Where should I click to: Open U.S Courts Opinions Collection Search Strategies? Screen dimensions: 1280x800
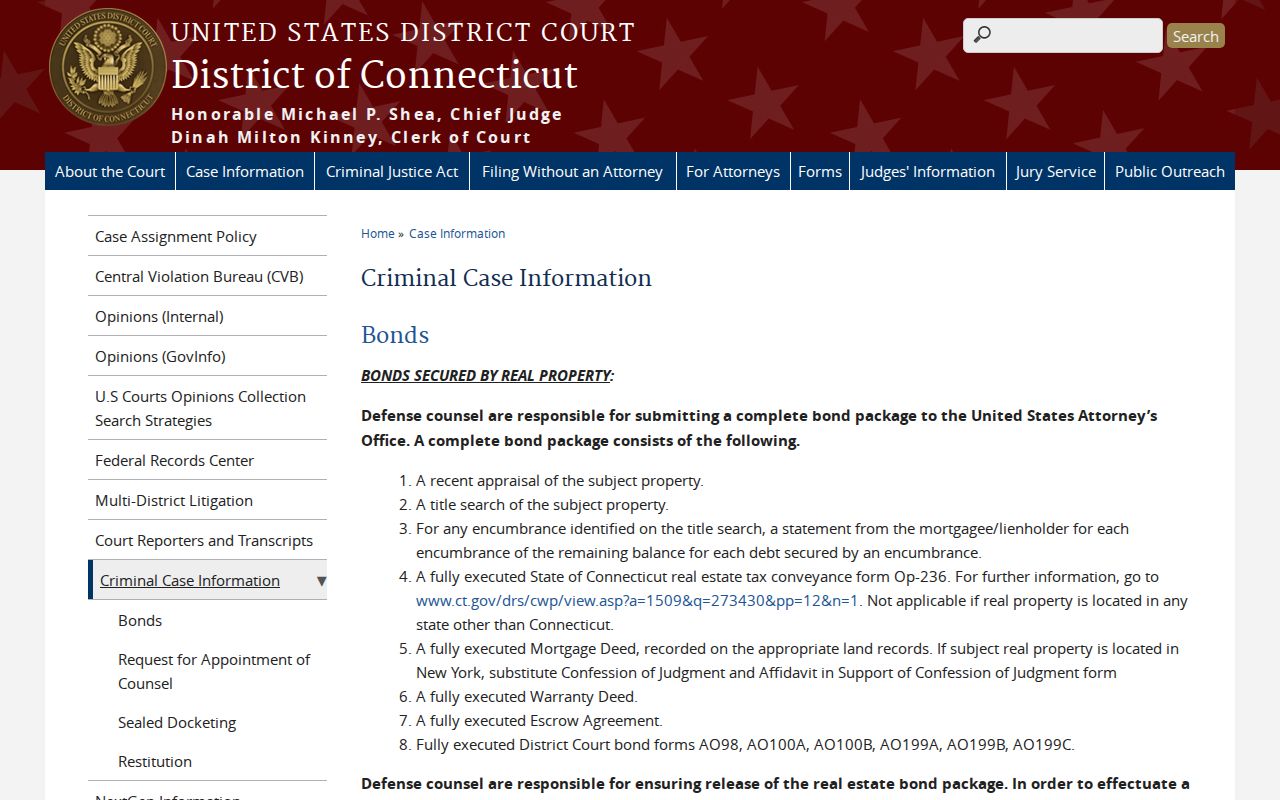pos(207,408)
